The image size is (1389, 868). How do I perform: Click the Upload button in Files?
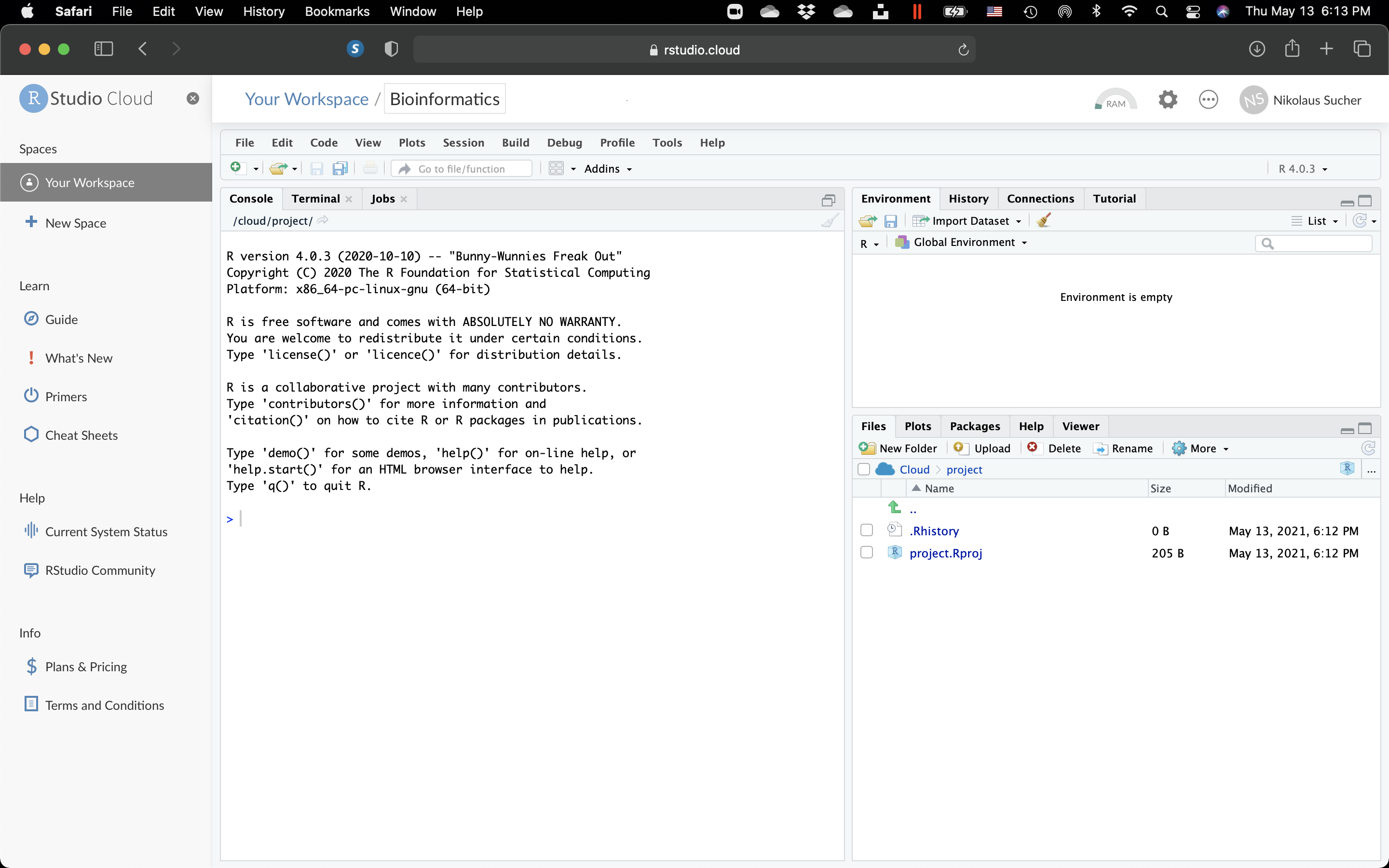982,448
